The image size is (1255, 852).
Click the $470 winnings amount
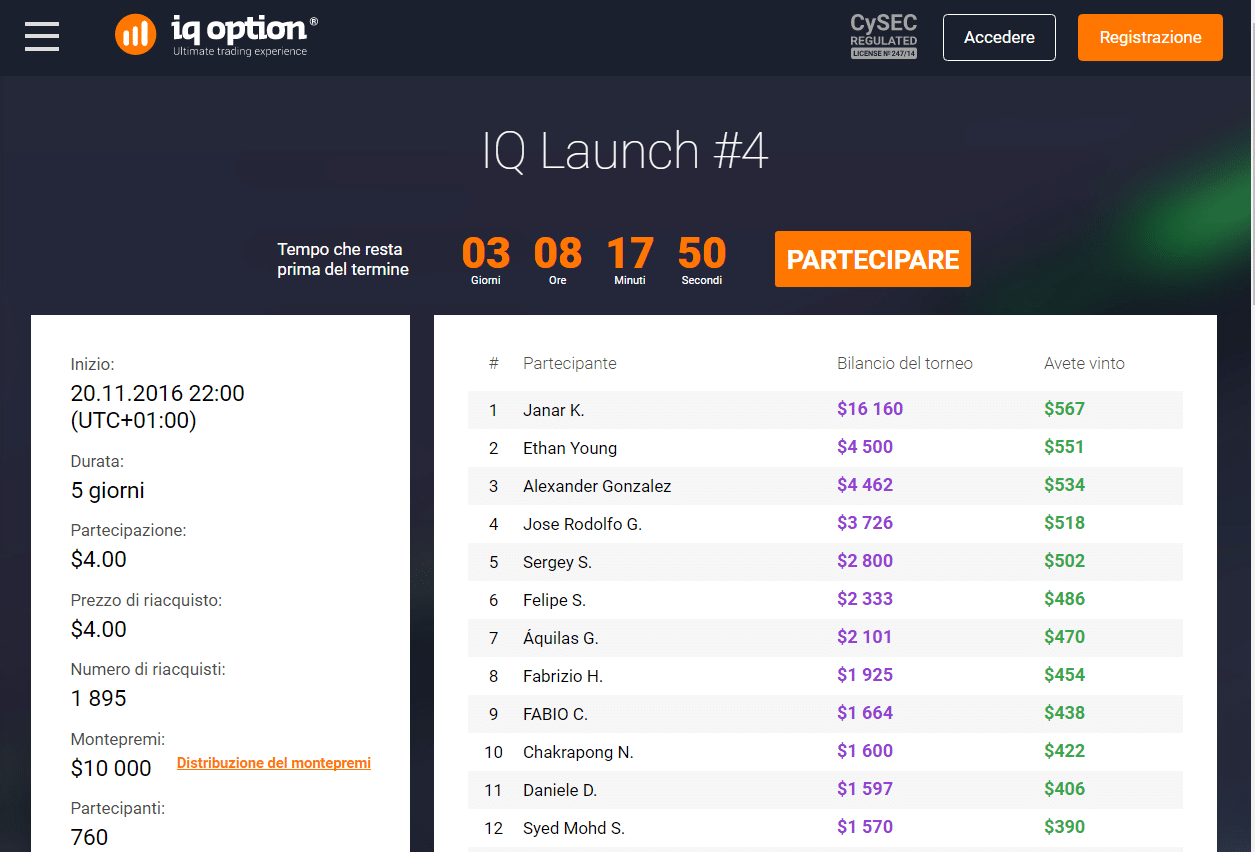(x=1064, y=637)
